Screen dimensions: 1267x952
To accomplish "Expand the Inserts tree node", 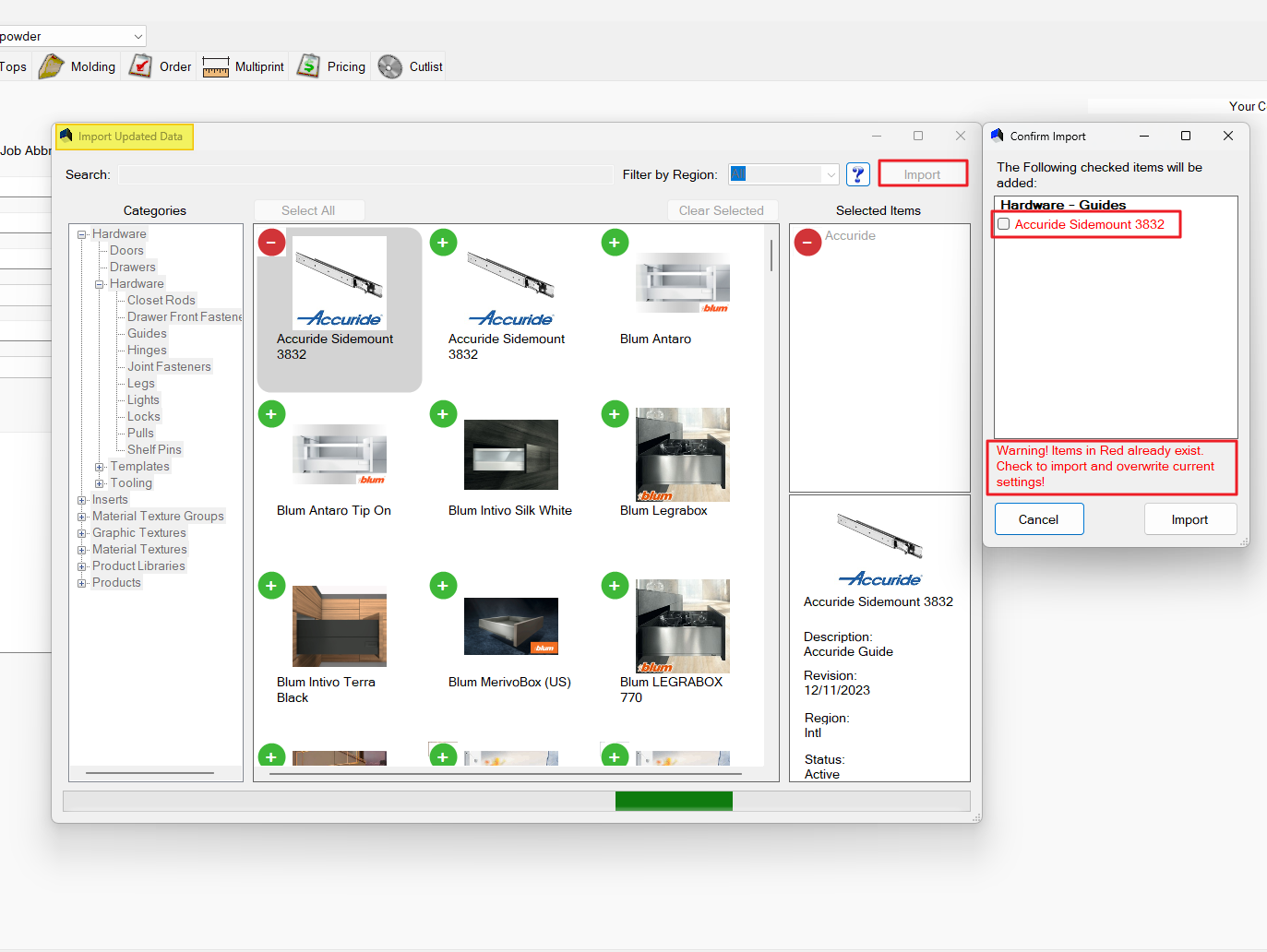I will [x=82, y=500].
